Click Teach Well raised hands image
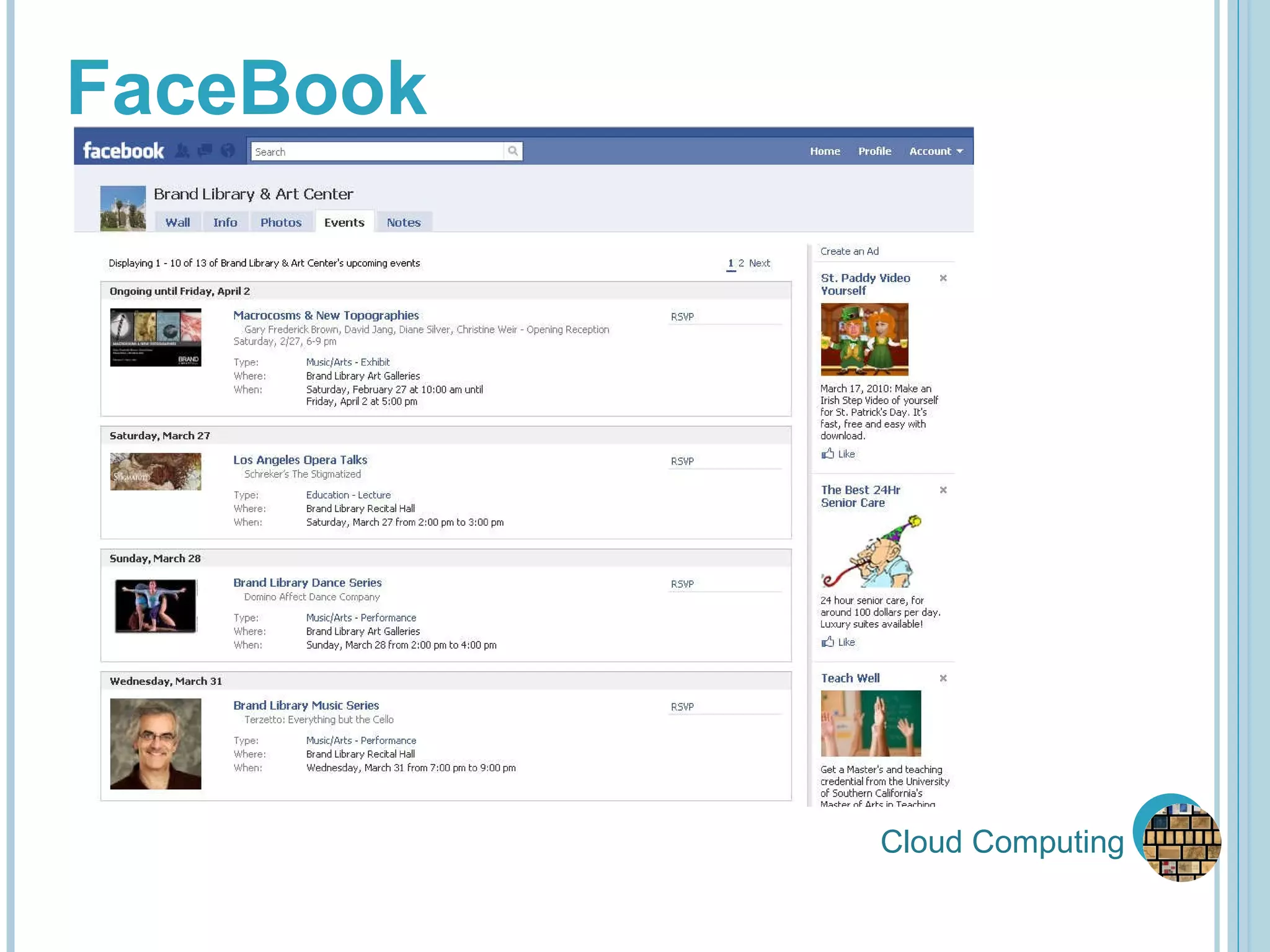The image size is (1270, 952). [871, 723]
